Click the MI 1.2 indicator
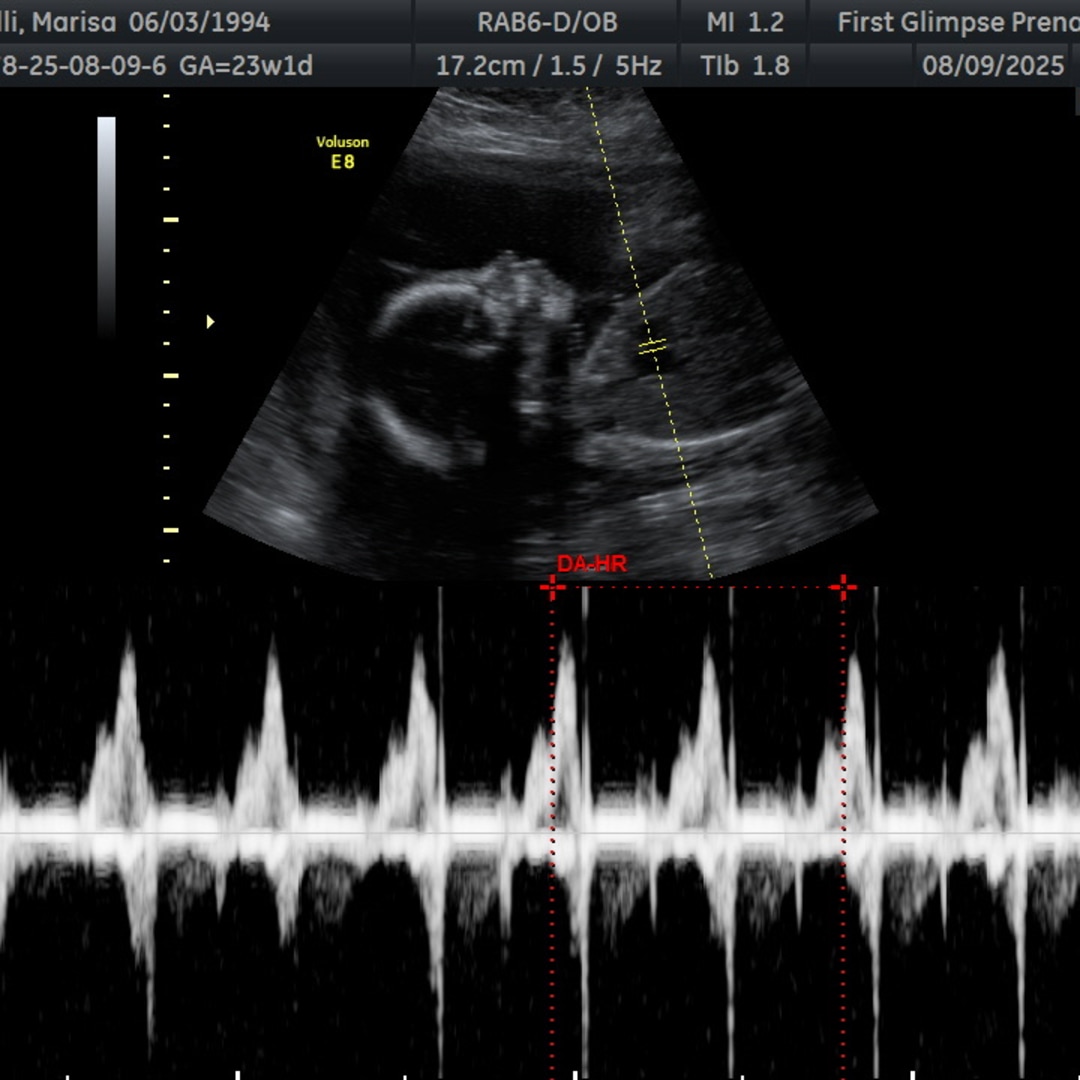Screen dimensions: 1080x1080 click(x=745, y=22)
